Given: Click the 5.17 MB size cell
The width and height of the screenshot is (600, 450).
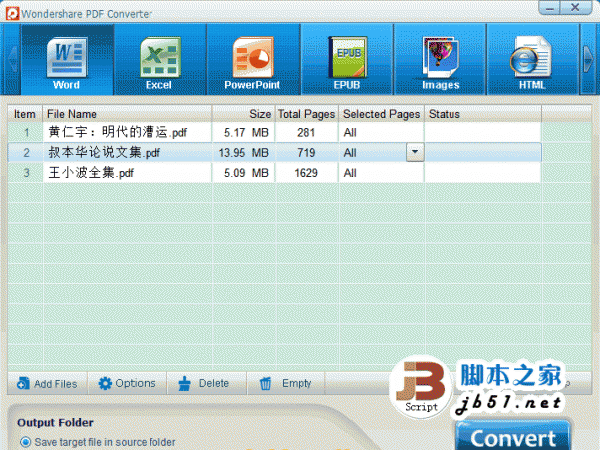Looking at the screenshot, I should (244, 132).
